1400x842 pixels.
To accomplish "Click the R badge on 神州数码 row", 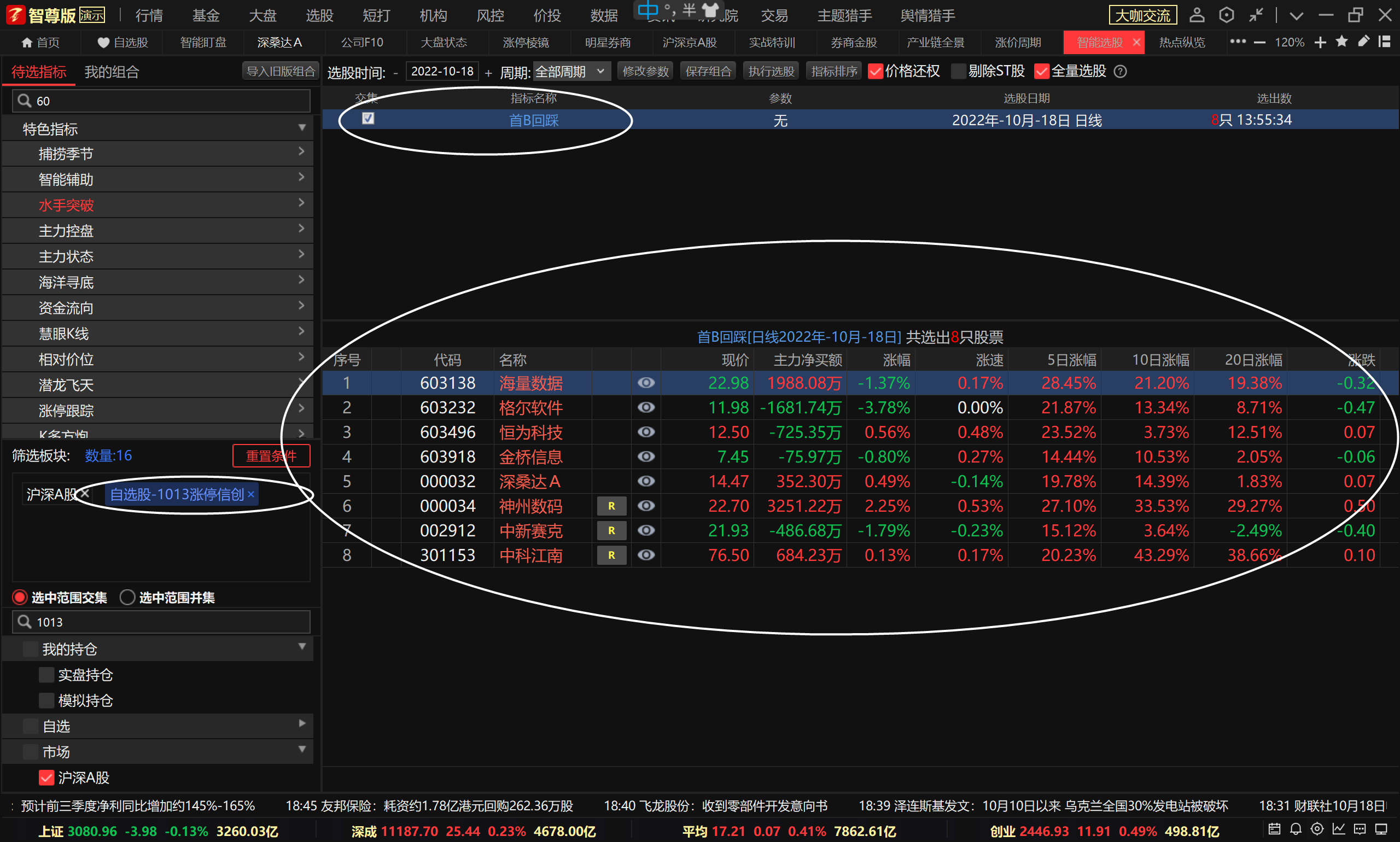I will pyautogui.click(x=612, y=506).
